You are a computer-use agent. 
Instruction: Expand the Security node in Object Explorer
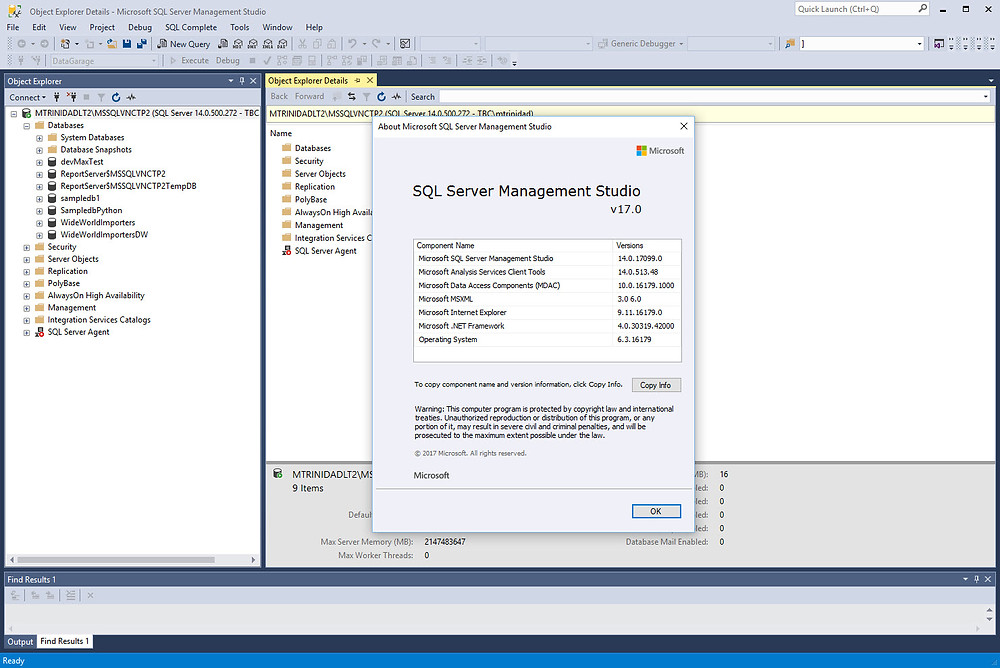[x=27, y=248]
